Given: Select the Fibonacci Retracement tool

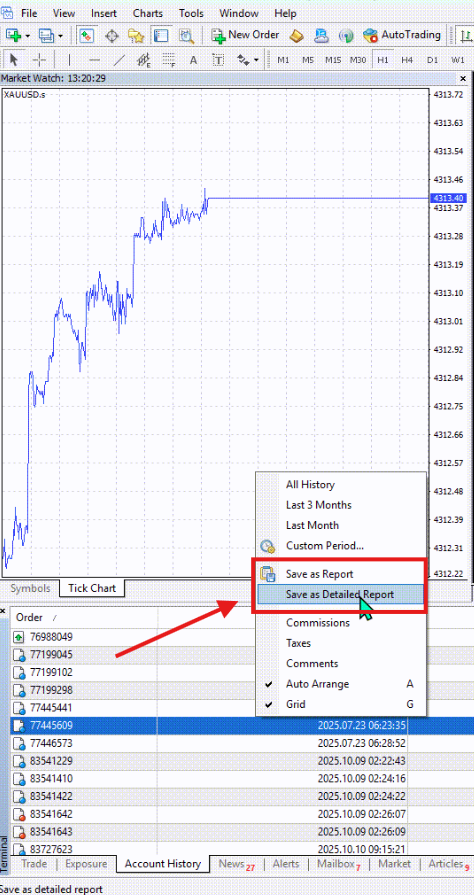Looking at the screenshot, I should tap(168, 60).
